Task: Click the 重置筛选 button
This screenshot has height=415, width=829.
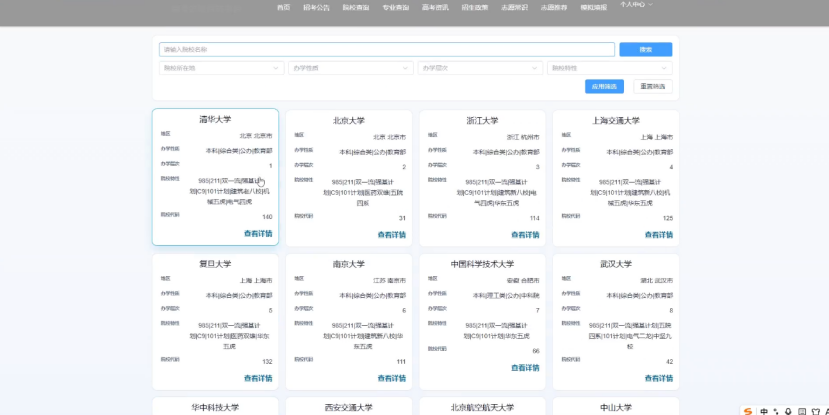Action: (653, 86)
